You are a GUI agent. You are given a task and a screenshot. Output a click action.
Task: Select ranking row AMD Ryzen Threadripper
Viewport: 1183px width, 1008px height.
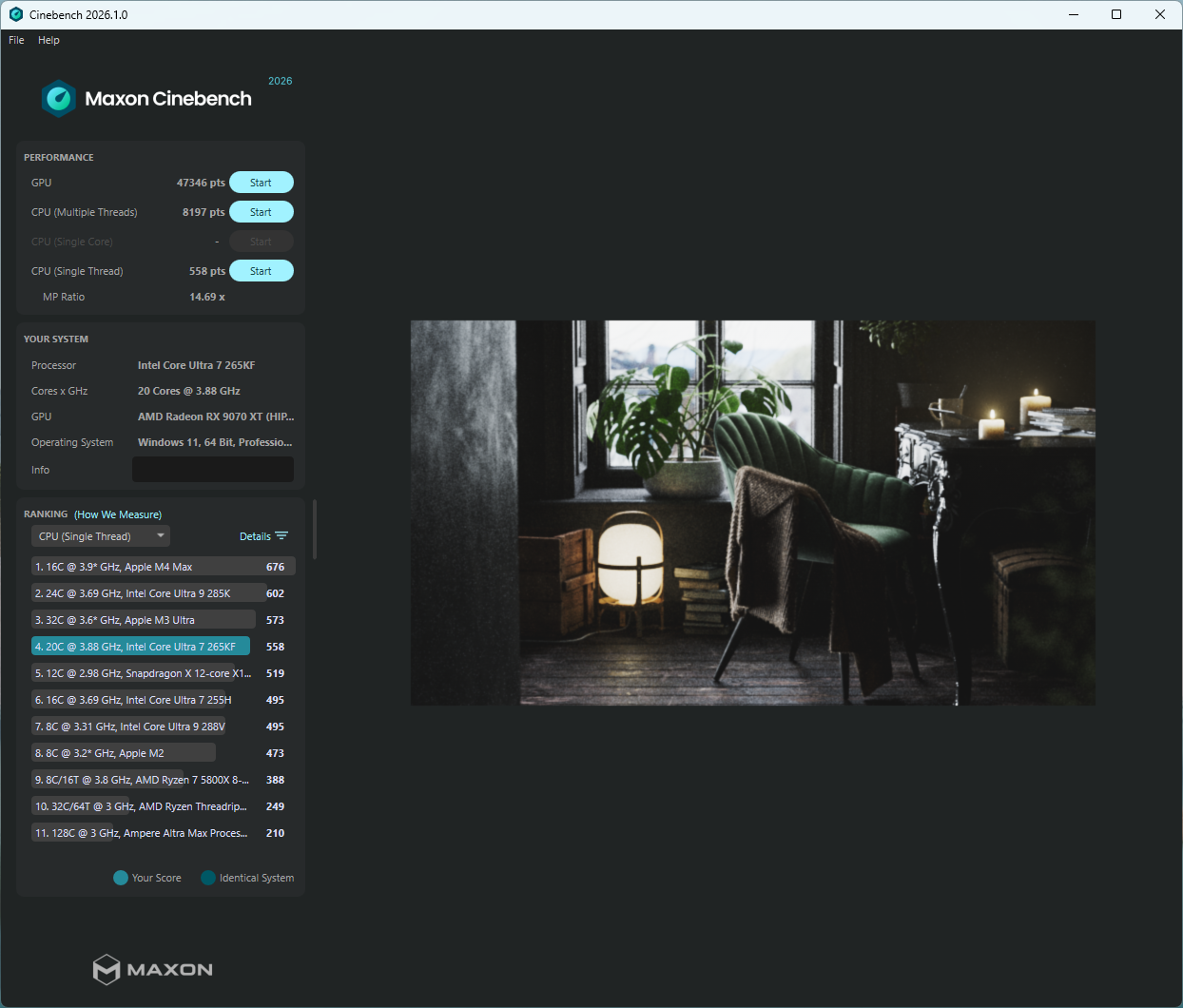point(164,806)
